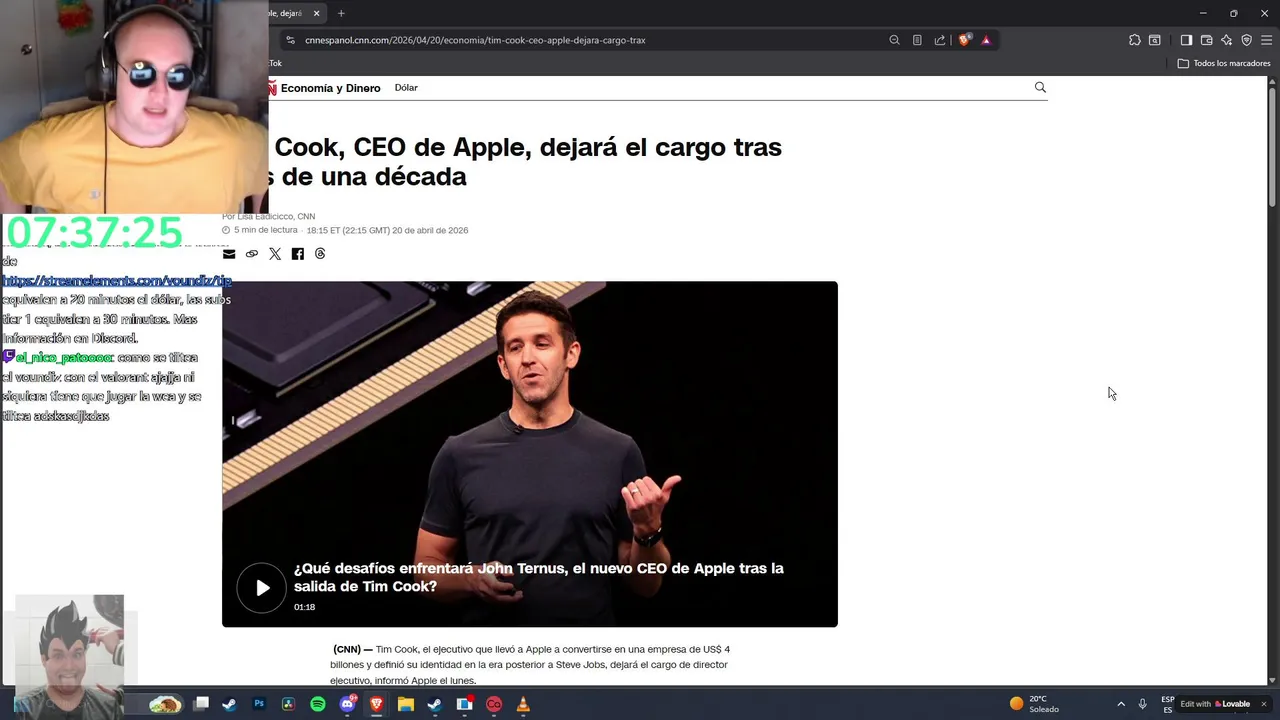This screenshot has height=720, width=1280.
Task: Click the zoom magnifier icon in address bar
Action: (x=894, y=40)
